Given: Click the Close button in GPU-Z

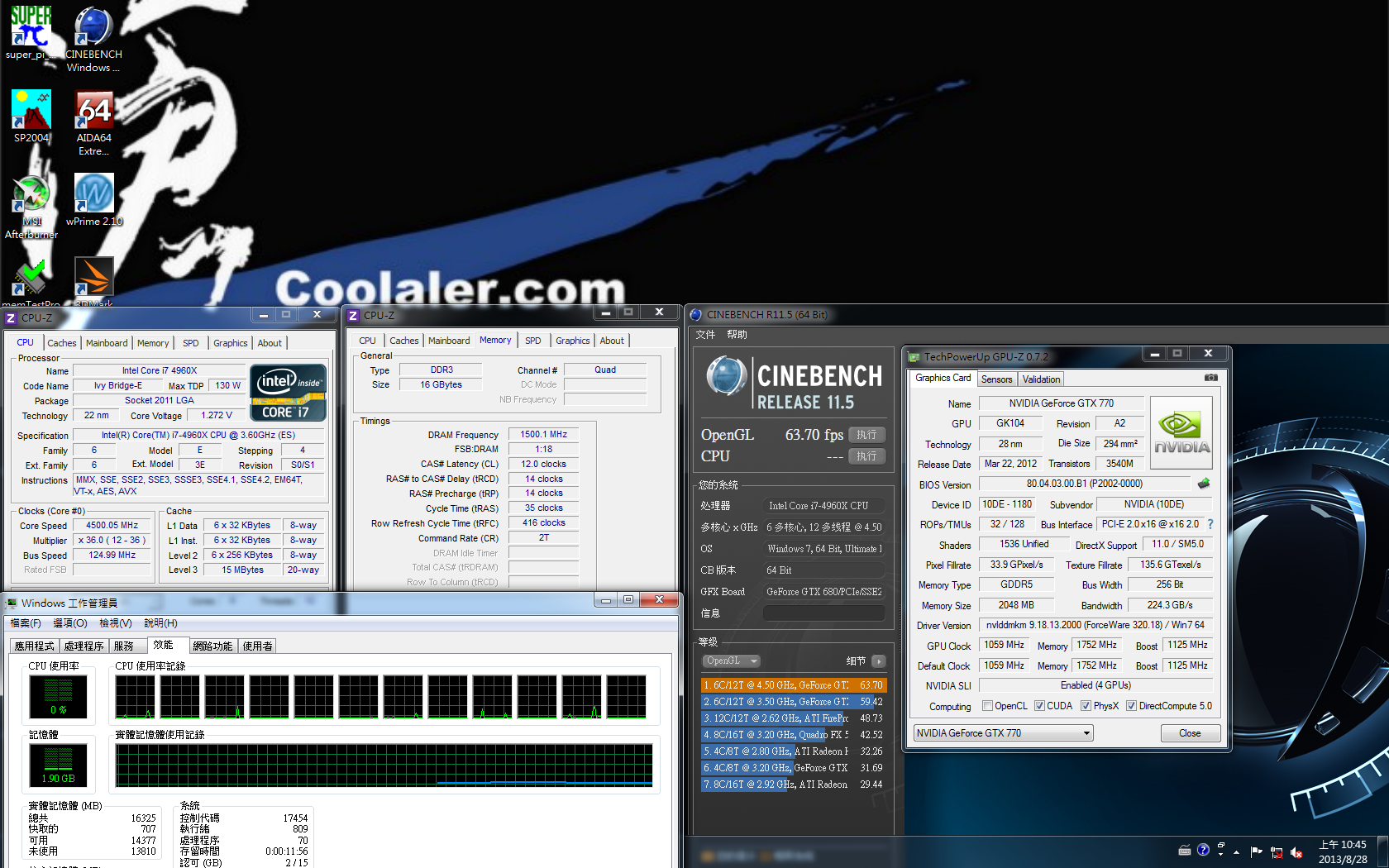Looking at the screenshot, I should [x=1189, y=733].
